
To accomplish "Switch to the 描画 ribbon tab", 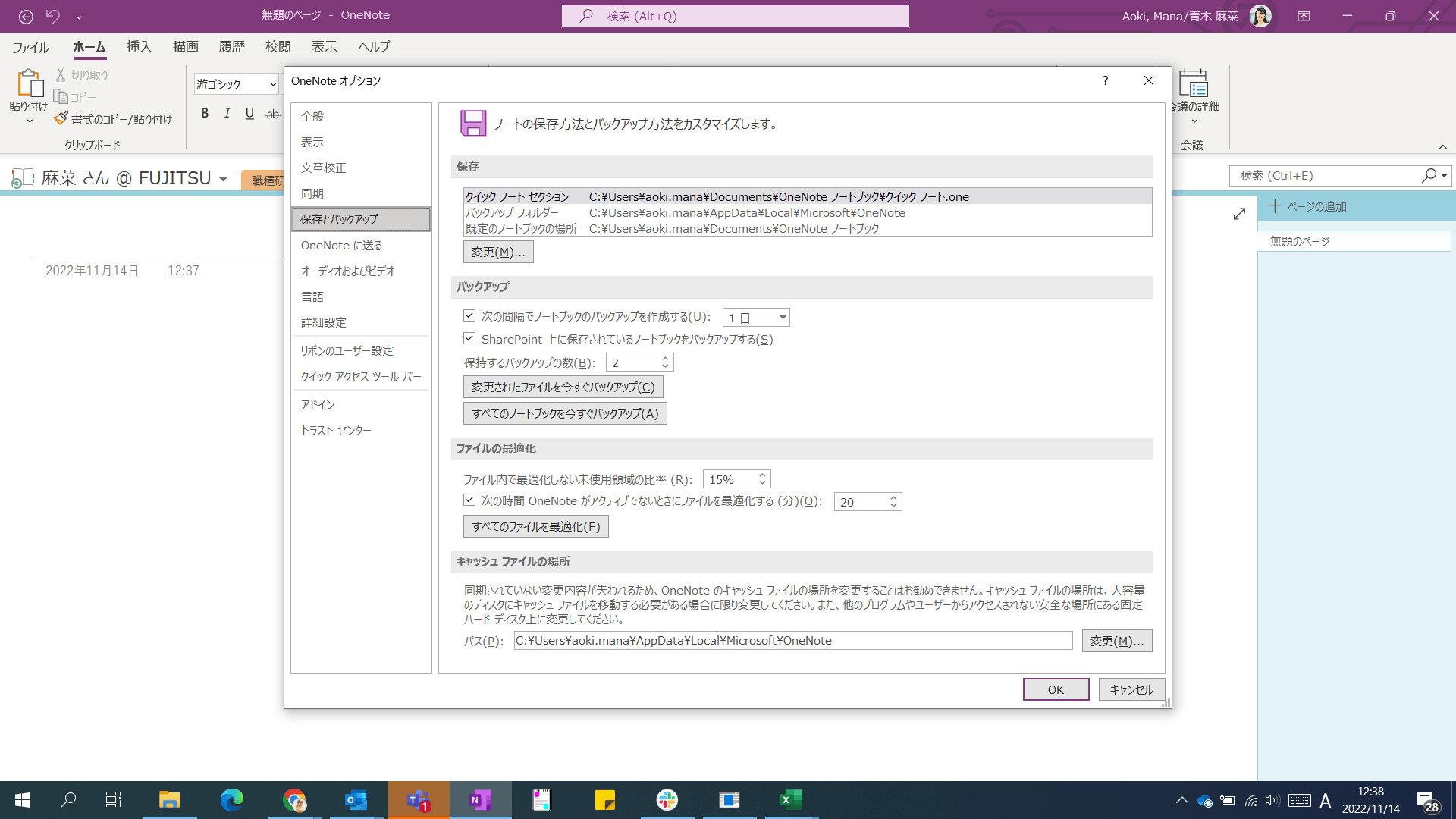I will click(x=185, y=47).
